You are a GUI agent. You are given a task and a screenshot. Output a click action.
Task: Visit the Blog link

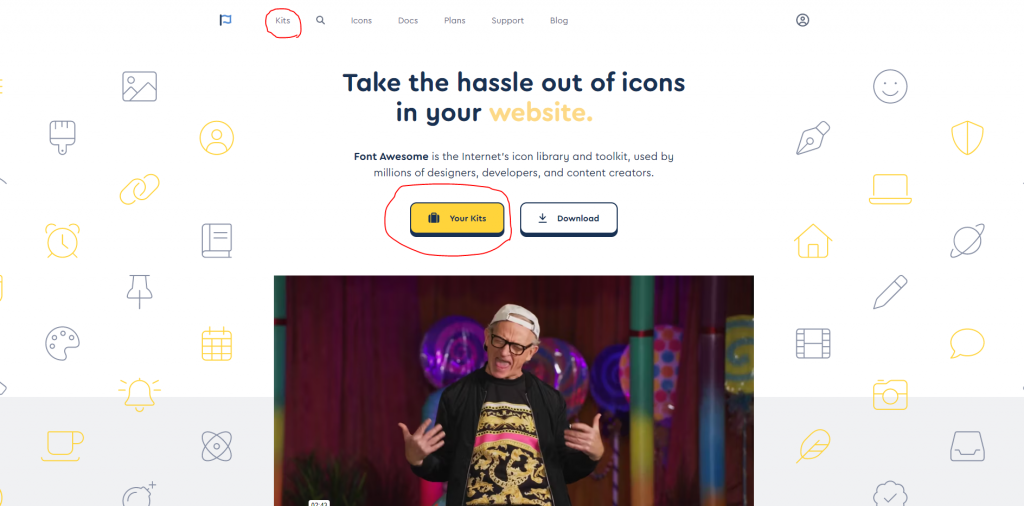(559, 20)
